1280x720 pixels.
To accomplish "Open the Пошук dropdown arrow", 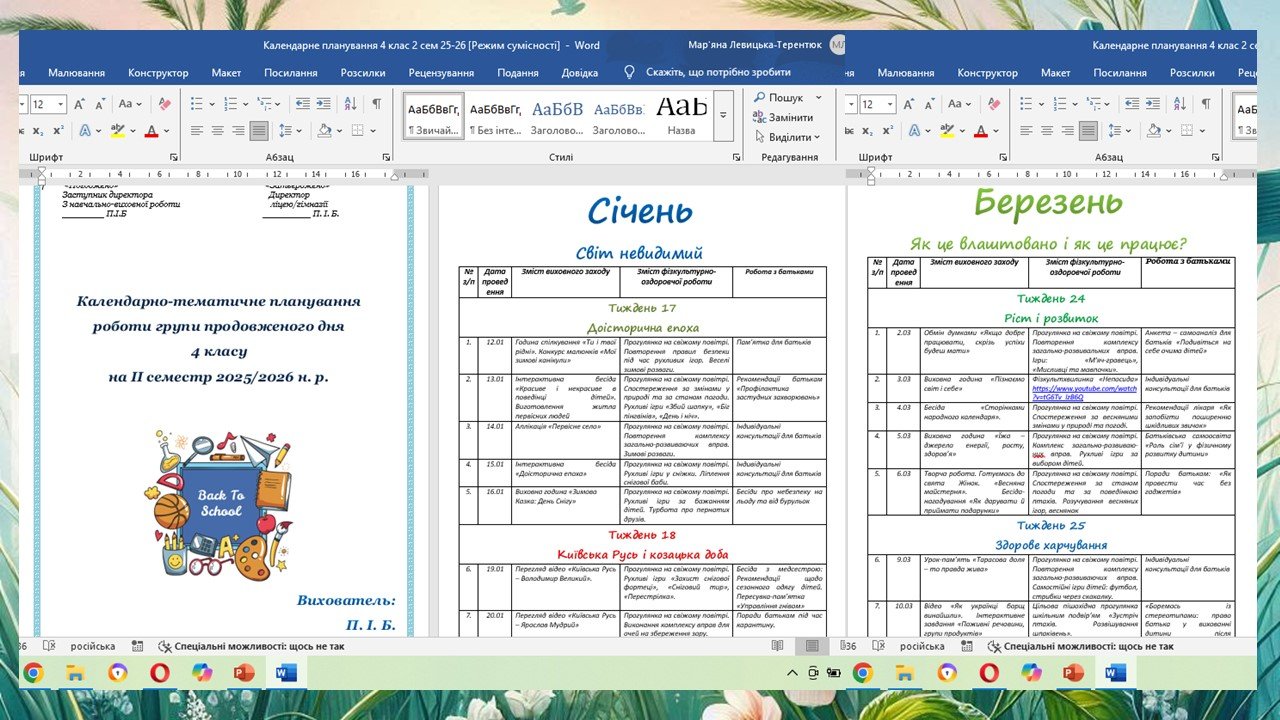I will [x=818, y=98].
